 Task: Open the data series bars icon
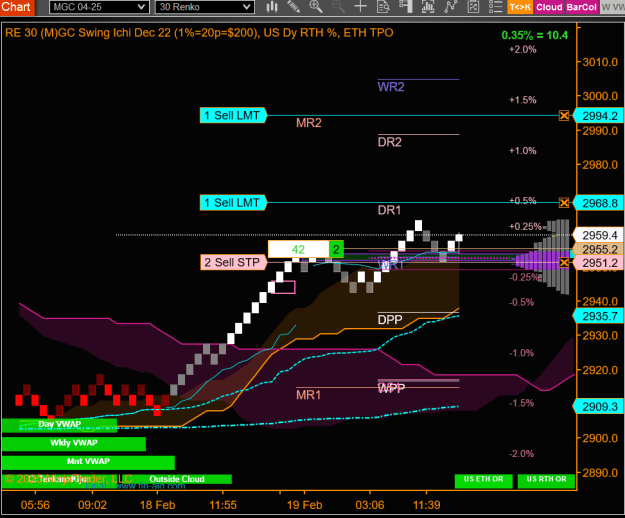(428, 7)
